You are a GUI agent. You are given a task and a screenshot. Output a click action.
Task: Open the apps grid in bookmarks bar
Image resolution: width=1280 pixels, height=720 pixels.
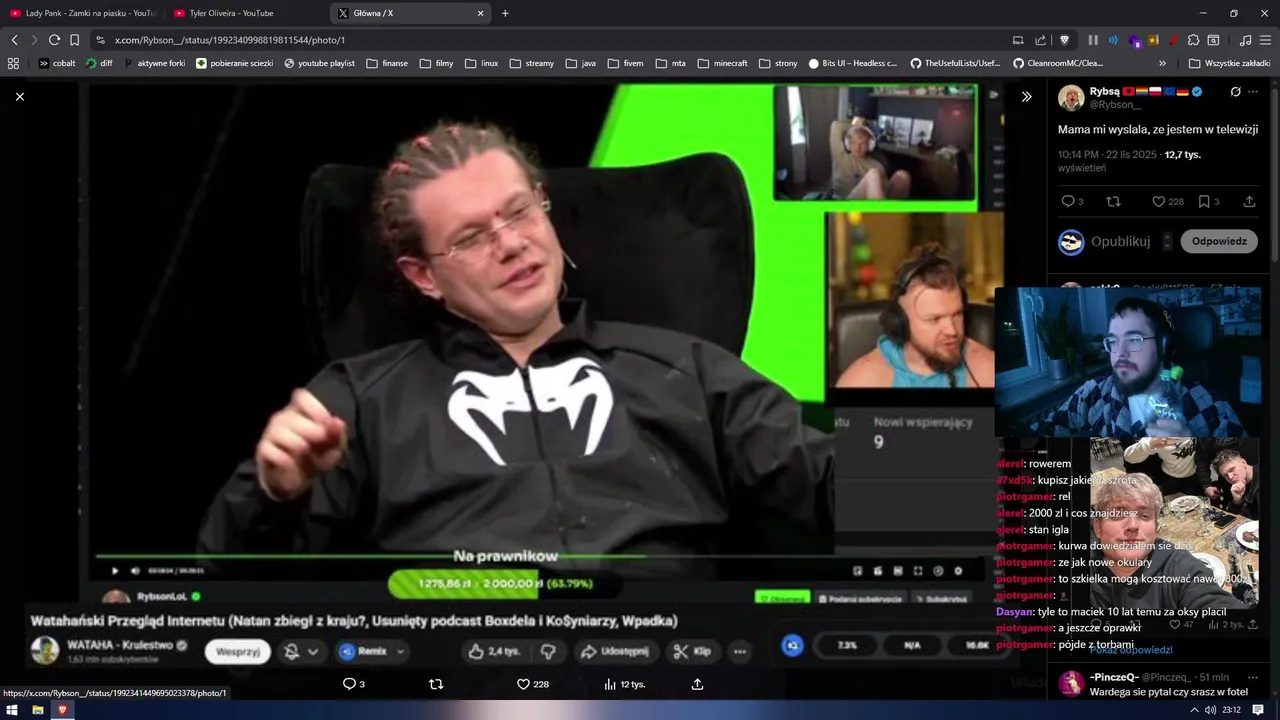click(x=13, y=63)
